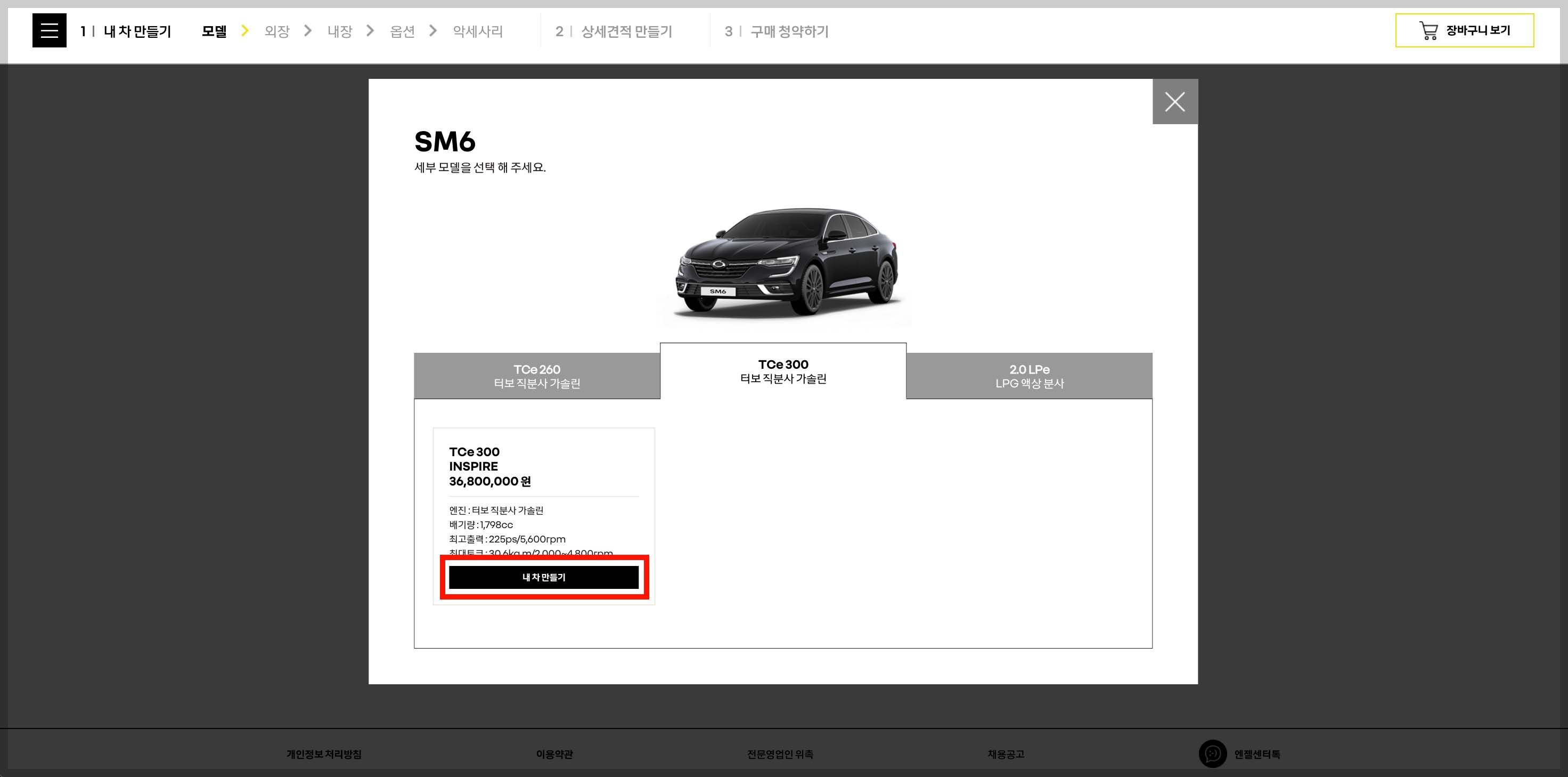Click the shopping cart icon
The height and width of the screenshot is (777, 1568).
[1428, 30]
